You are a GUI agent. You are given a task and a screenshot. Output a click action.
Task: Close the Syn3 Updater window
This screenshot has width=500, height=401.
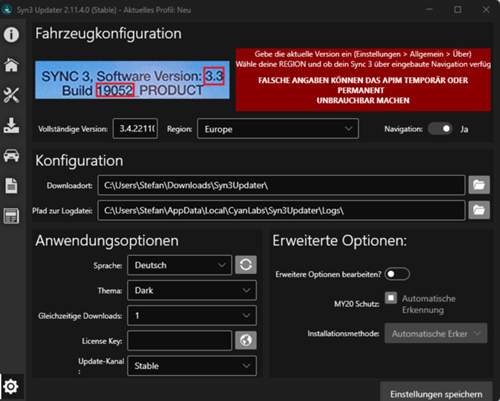[x=486, y=10]
